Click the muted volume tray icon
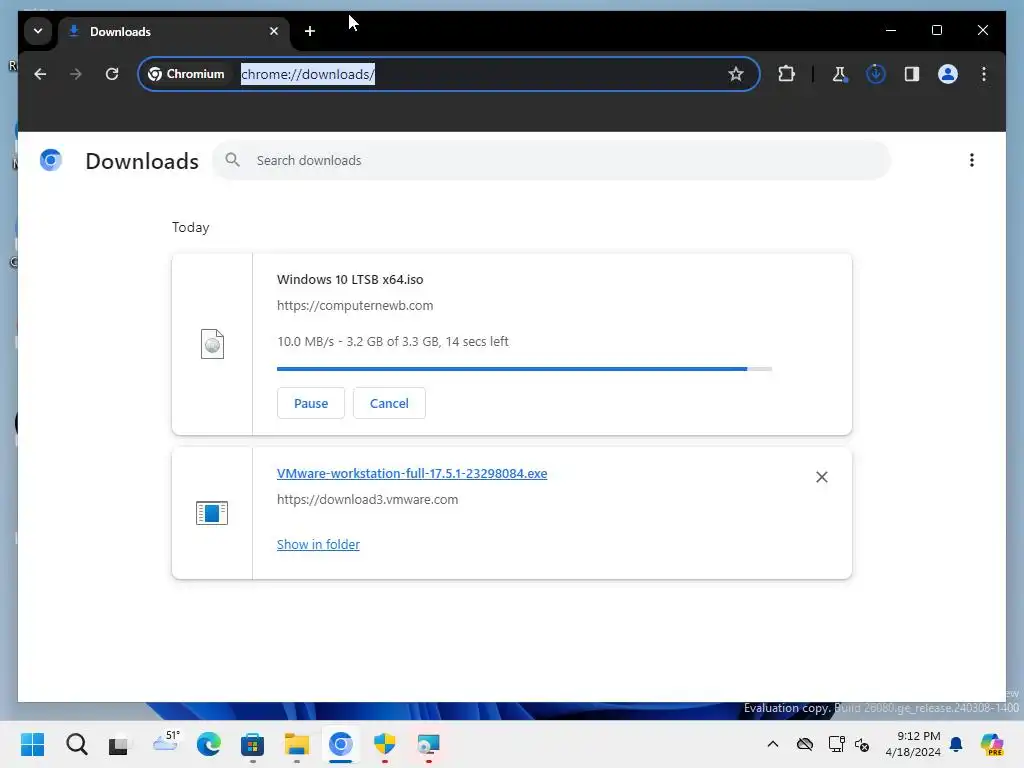The width and height of the screenshot is (1024, 768). (x=863, y=744)
